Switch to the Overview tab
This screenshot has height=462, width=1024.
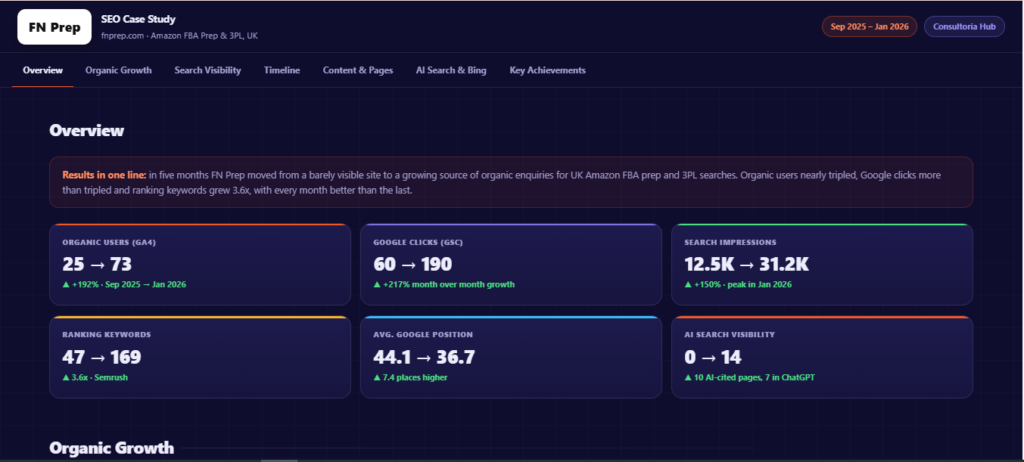[x=42, y=70]
